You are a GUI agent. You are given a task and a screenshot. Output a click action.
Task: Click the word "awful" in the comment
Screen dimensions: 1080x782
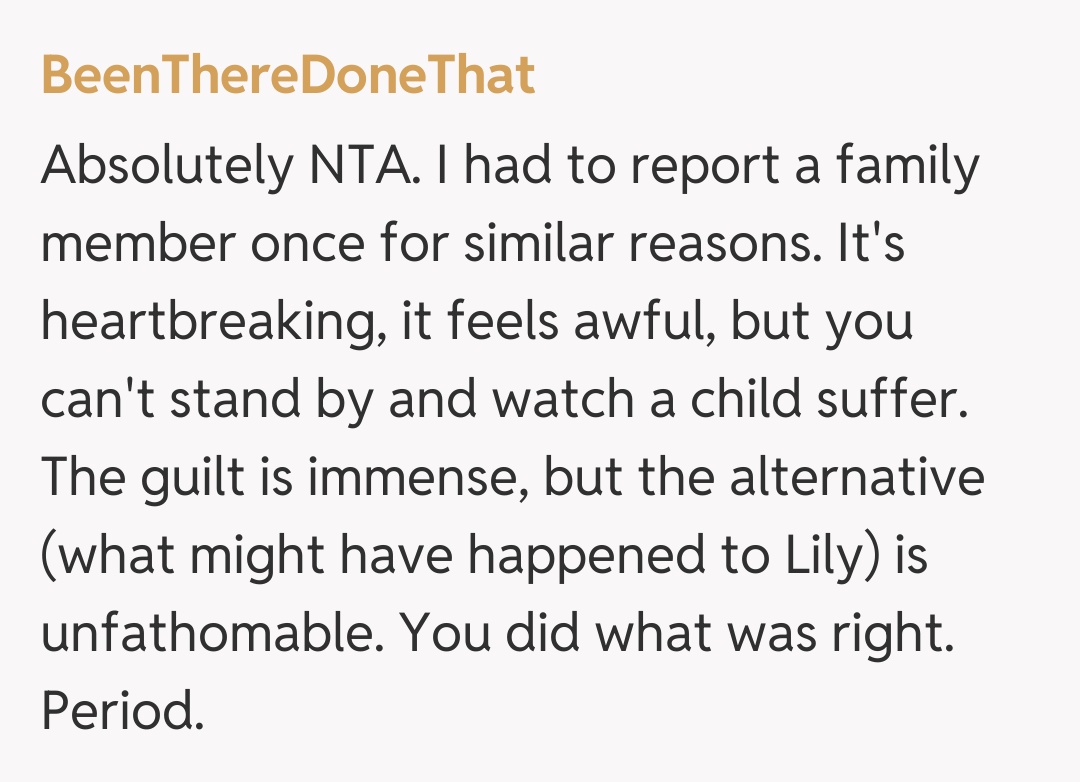(x=642, y=323)
